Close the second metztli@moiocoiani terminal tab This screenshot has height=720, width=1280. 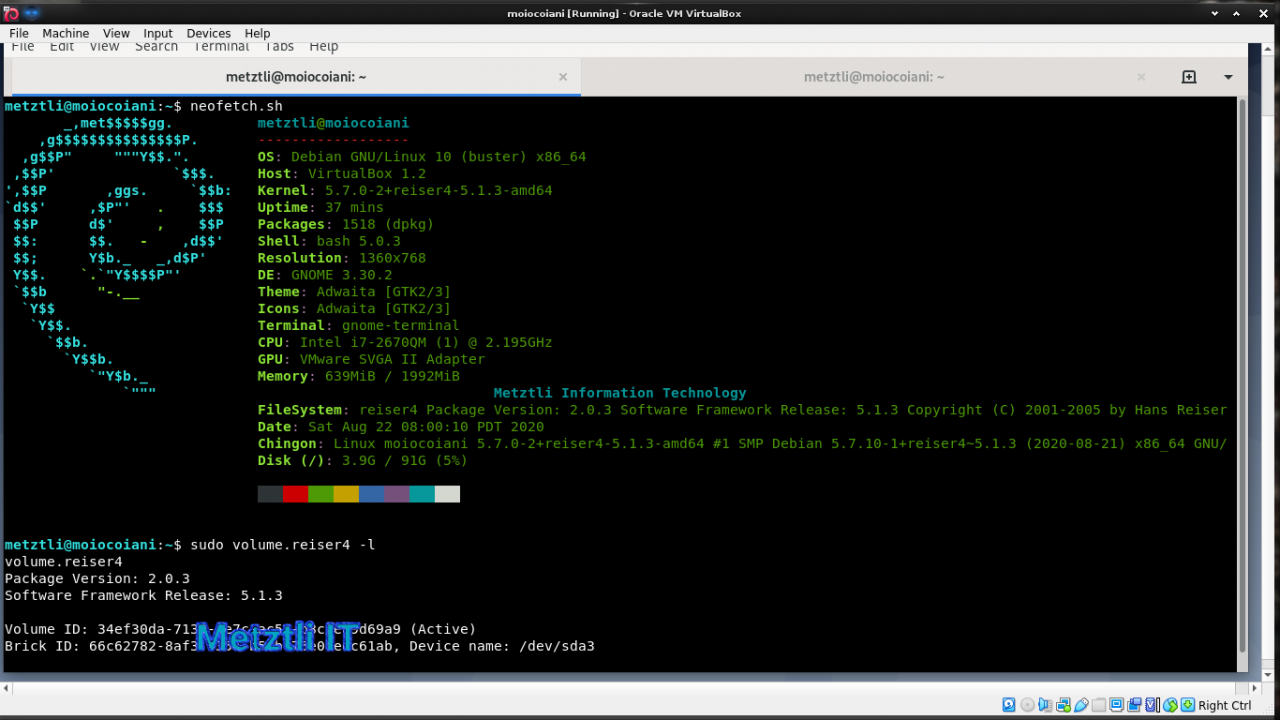1142,77
